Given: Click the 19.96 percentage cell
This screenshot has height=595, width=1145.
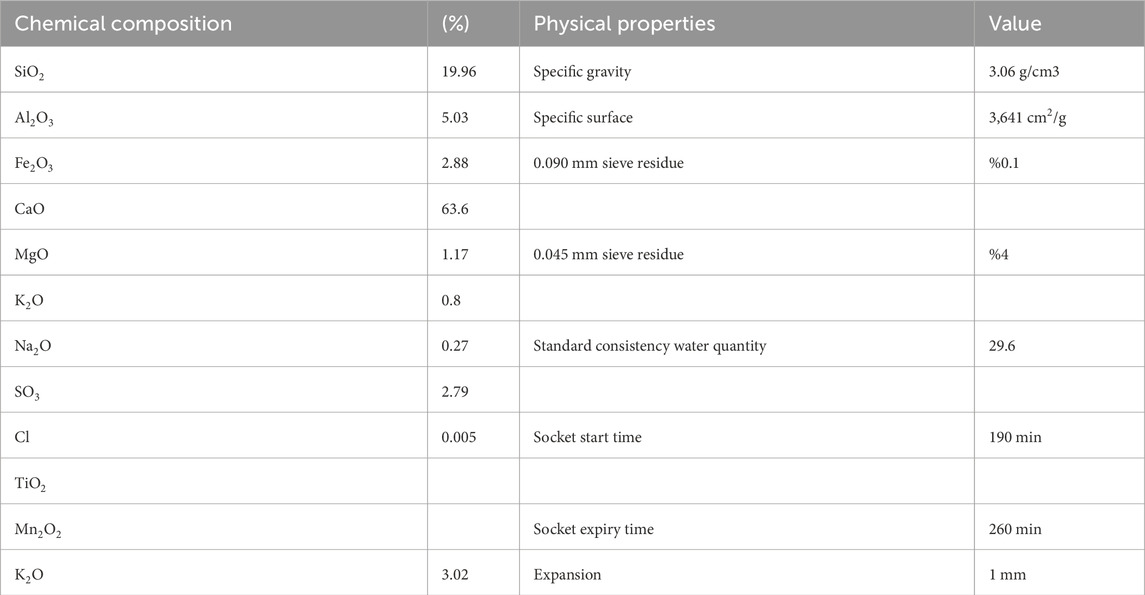Looking at the screenshot, I should (455, 71).
